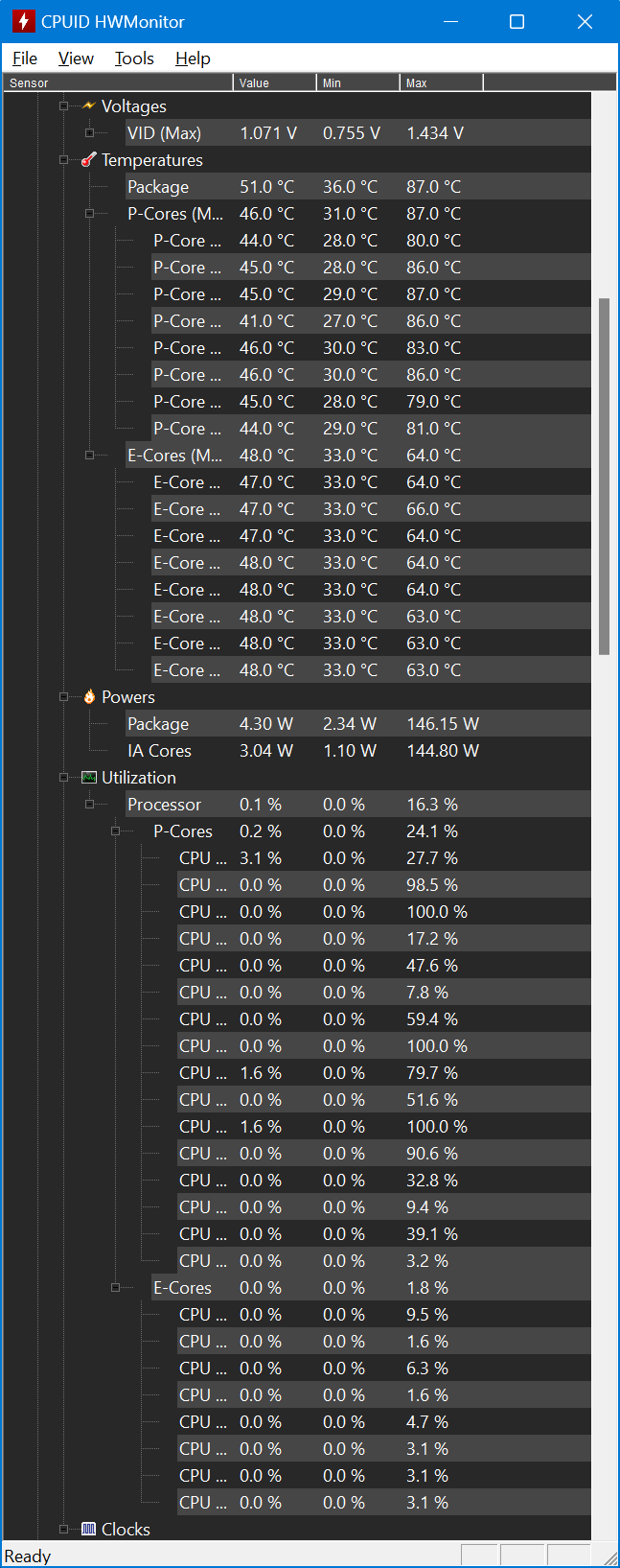620x1568 pixels.
Task: Click the Powers flame icon
Action: [89, 697]
